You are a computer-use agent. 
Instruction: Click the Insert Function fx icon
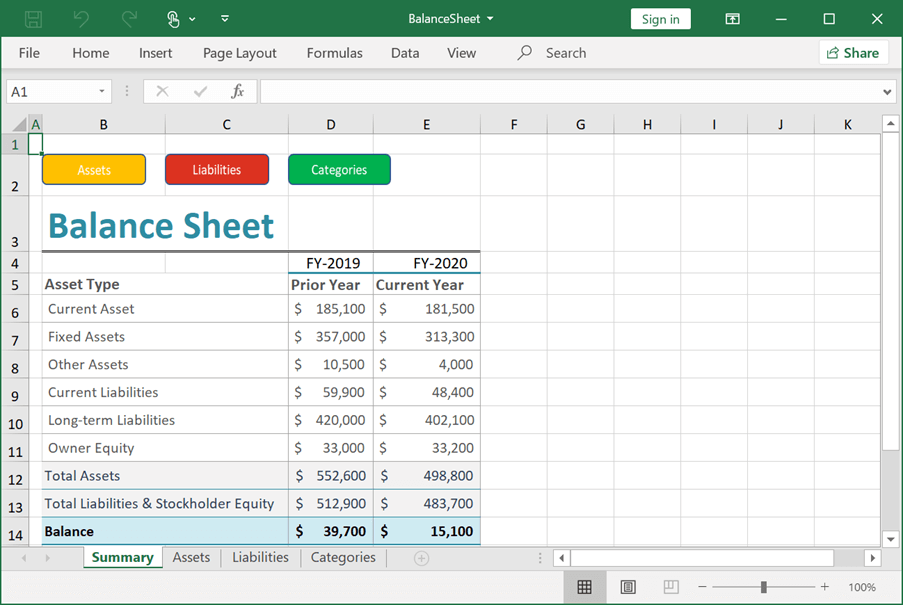(237, 92)
